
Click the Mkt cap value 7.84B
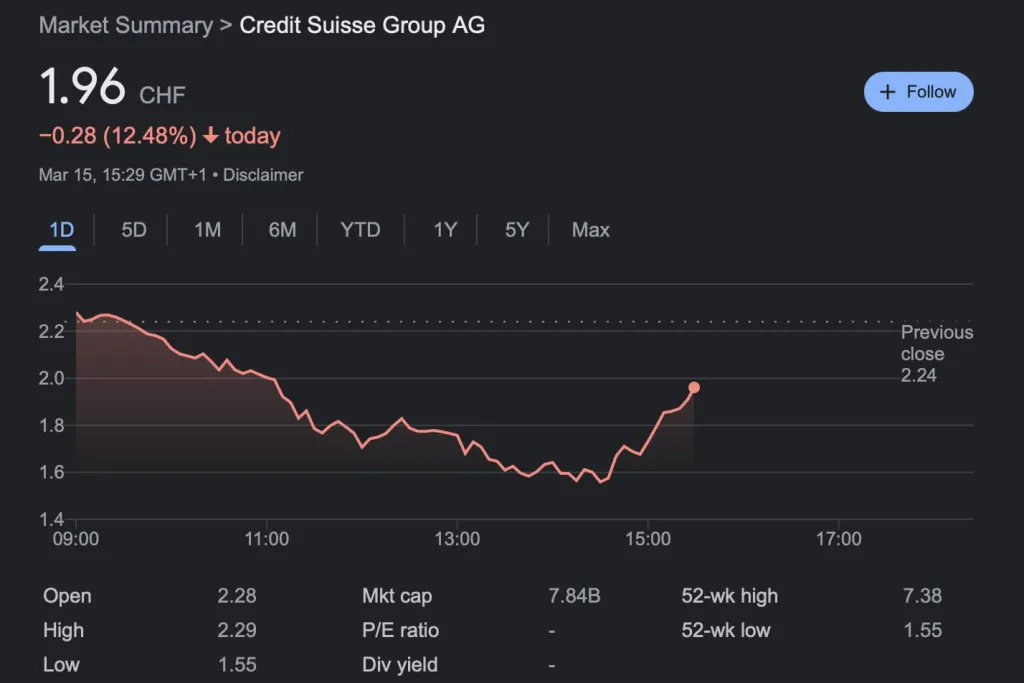point(574,596)
